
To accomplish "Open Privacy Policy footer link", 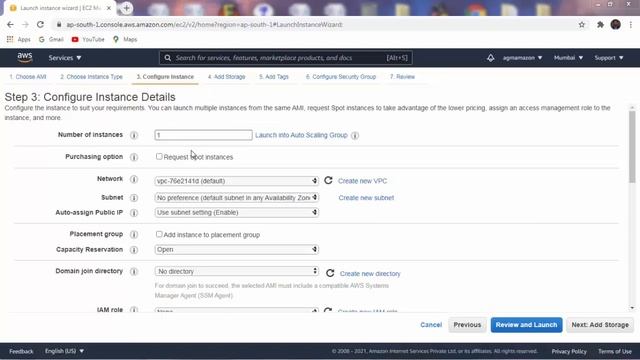I will pyautogui.click(x=569, y=351).
